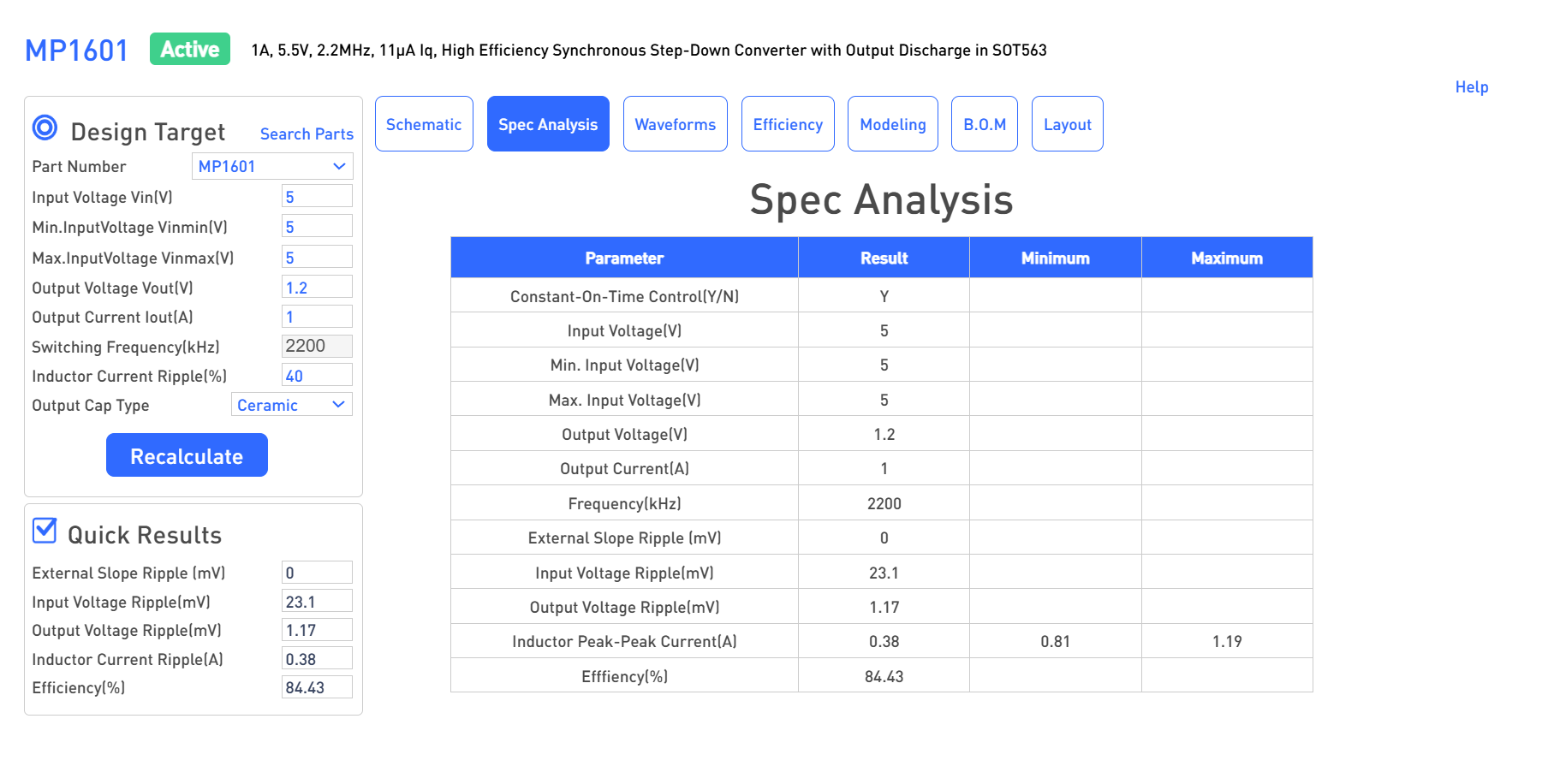Open the Modeling tab
This screenshot has width=1554, height=784.
tap(893, 124)
